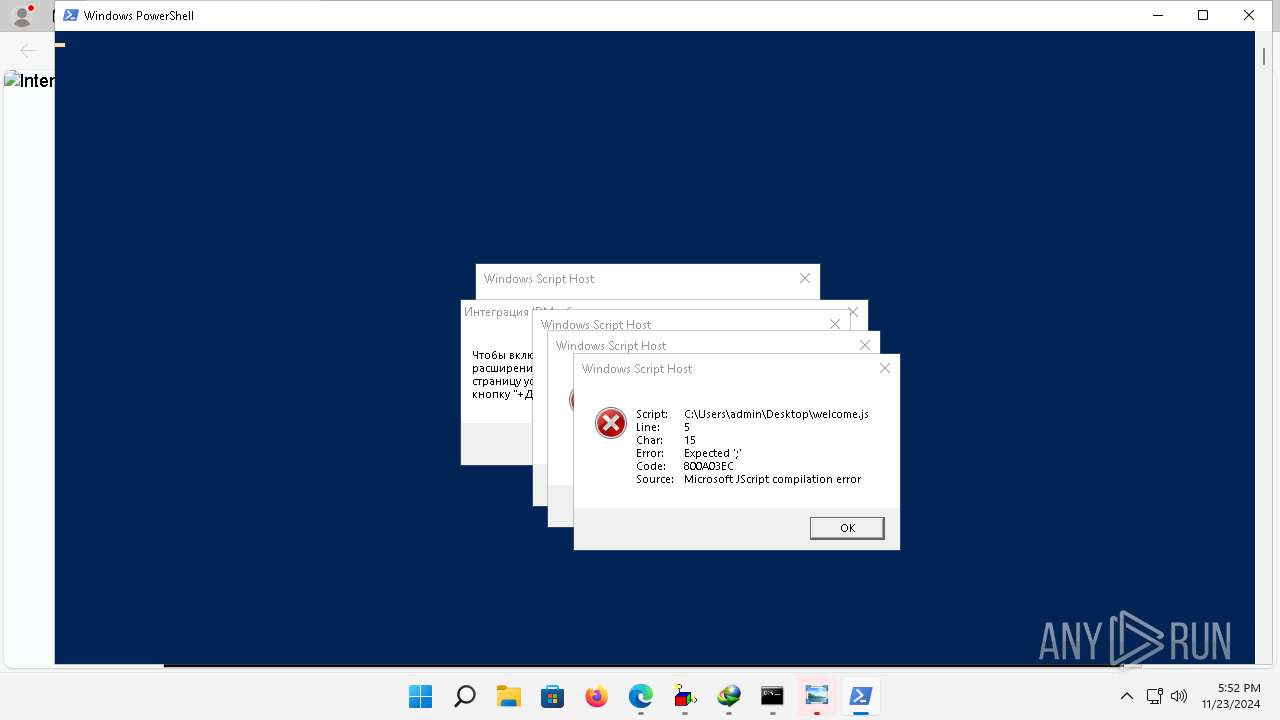Click the Photos app icon on taskbar
The width and height of the screenshot is (1280, 720).
coord(817,696)
